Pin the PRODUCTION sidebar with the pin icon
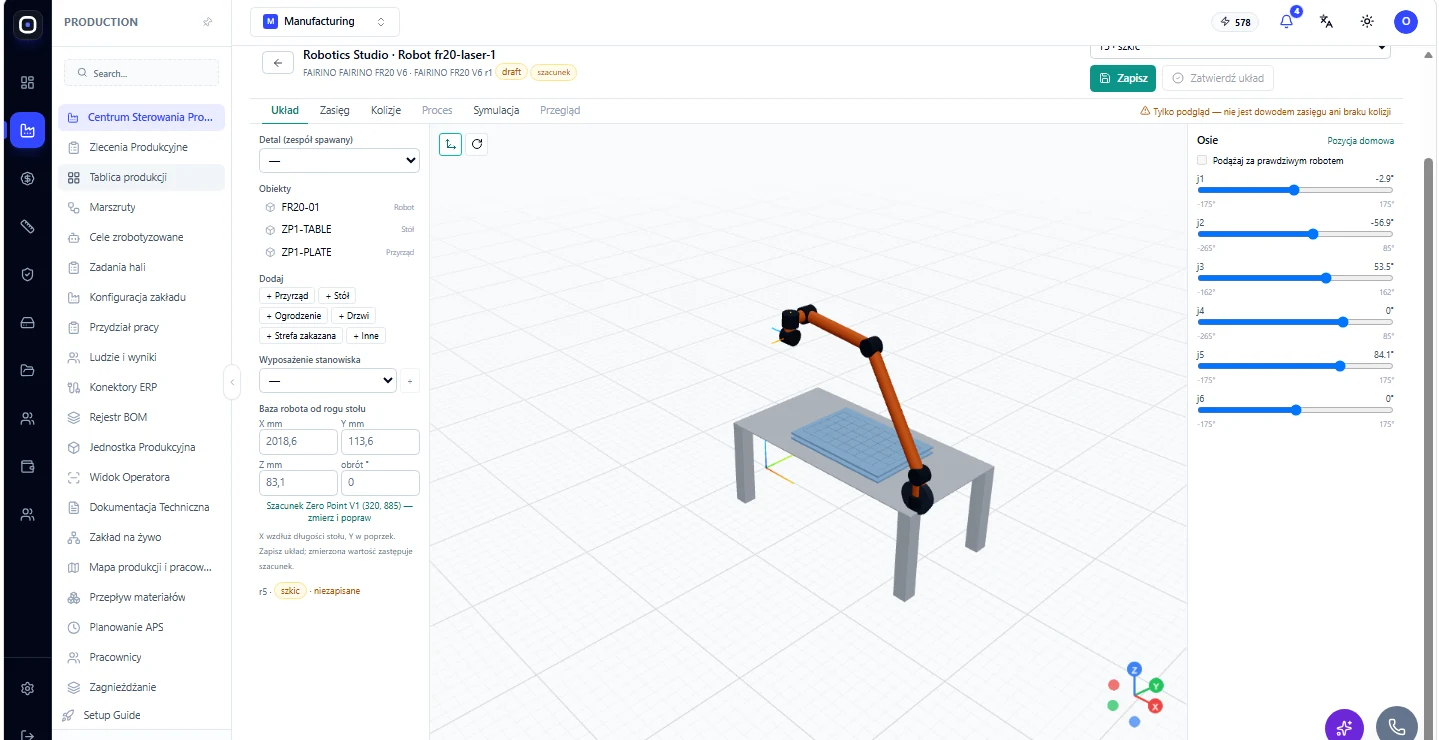 [x=208, y=22]
